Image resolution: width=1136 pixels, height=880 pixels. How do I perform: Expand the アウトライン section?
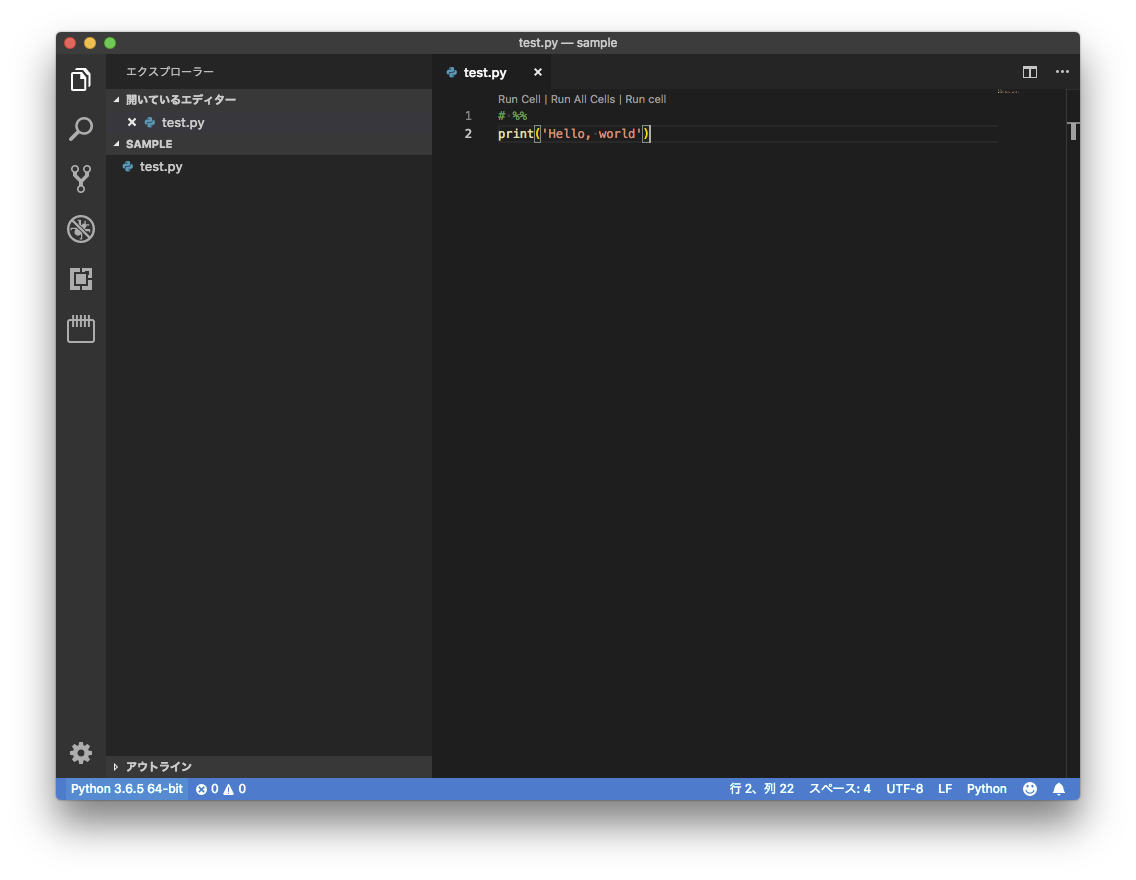[x=269, y=766]
